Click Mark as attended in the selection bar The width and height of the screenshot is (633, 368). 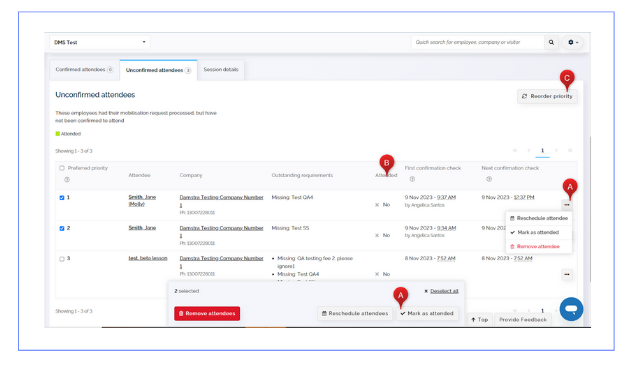tap(427, 314)
